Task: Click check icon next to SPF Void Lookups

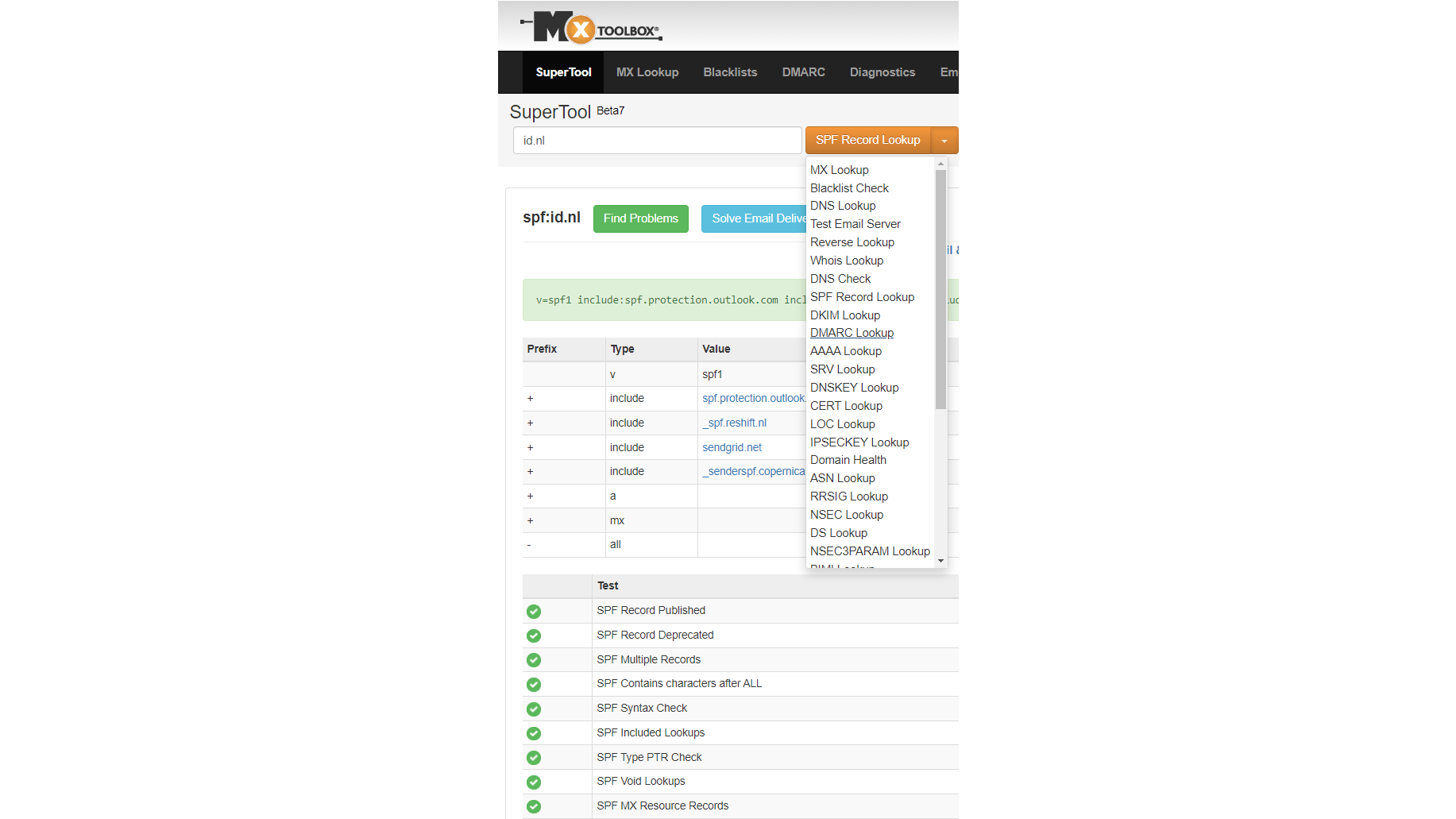Action: pos(534,782)
